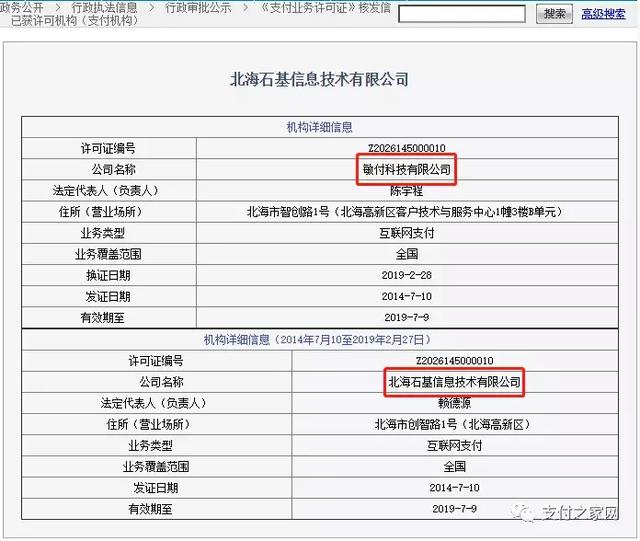Select the legal representative 陈宇程
Viewport: 640px width, 541px height.
click(407, 191)
